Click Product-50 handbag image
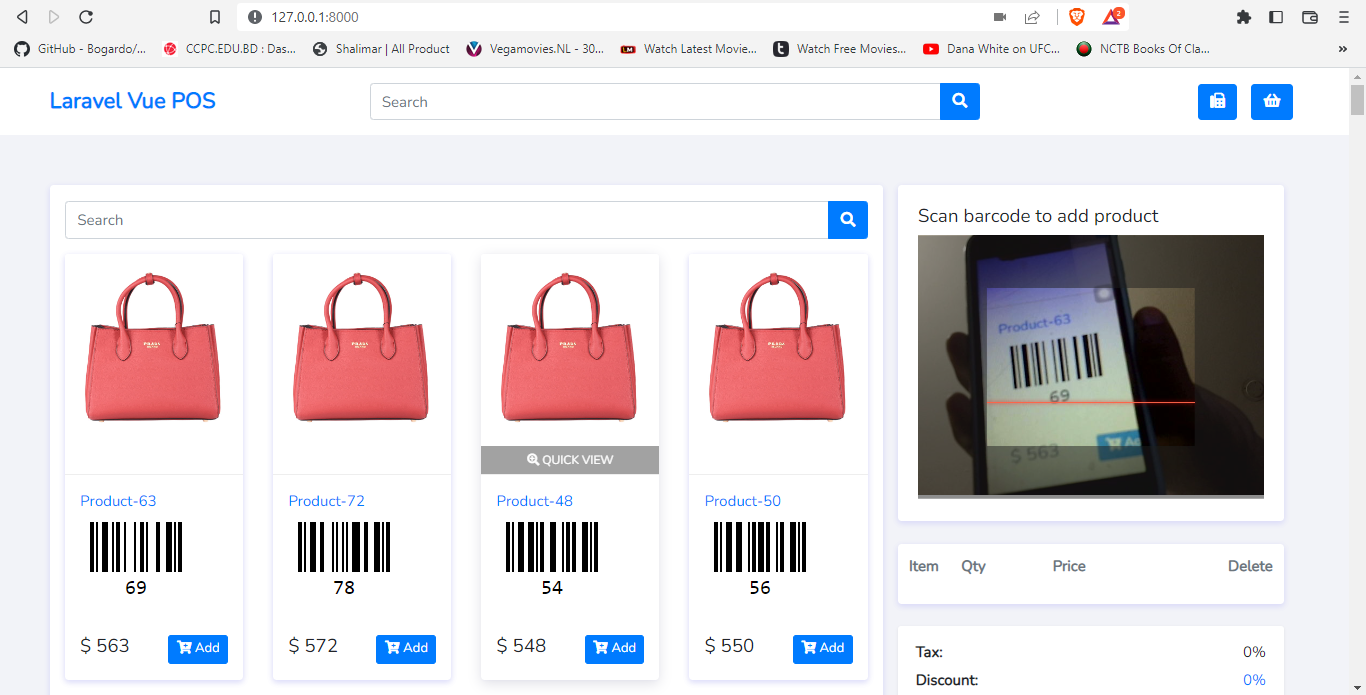This screenshot has width=1366, height=695. (x=778, y=348)
